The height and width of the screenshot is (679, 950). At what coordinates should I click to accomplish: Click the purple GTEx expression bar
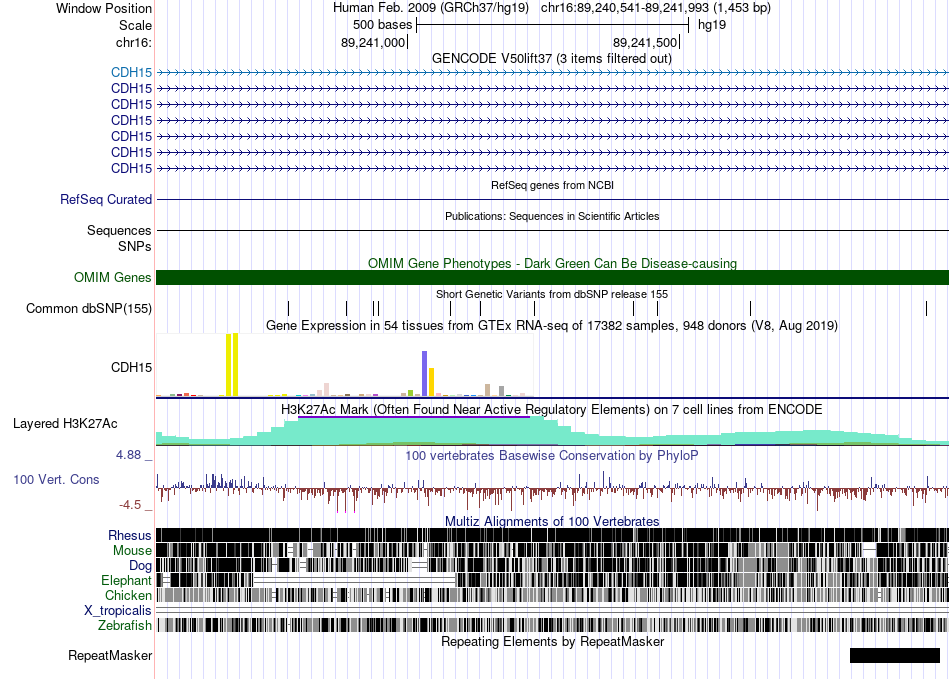[x=425, y=374]
